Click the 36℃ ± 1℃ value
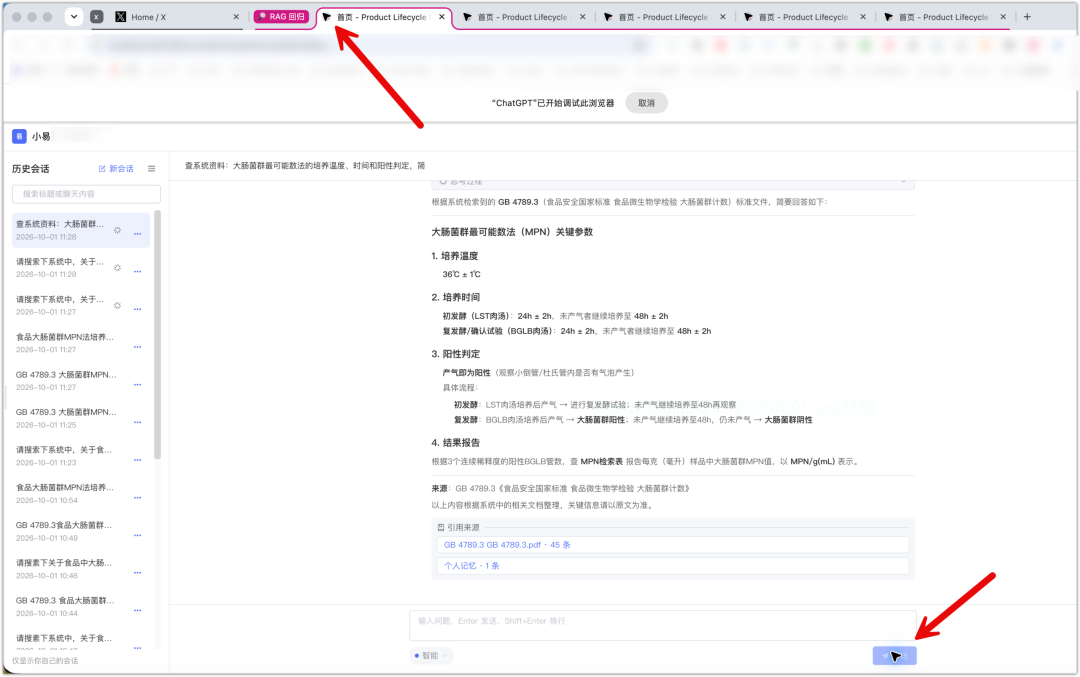 click(x=461, y=274)
